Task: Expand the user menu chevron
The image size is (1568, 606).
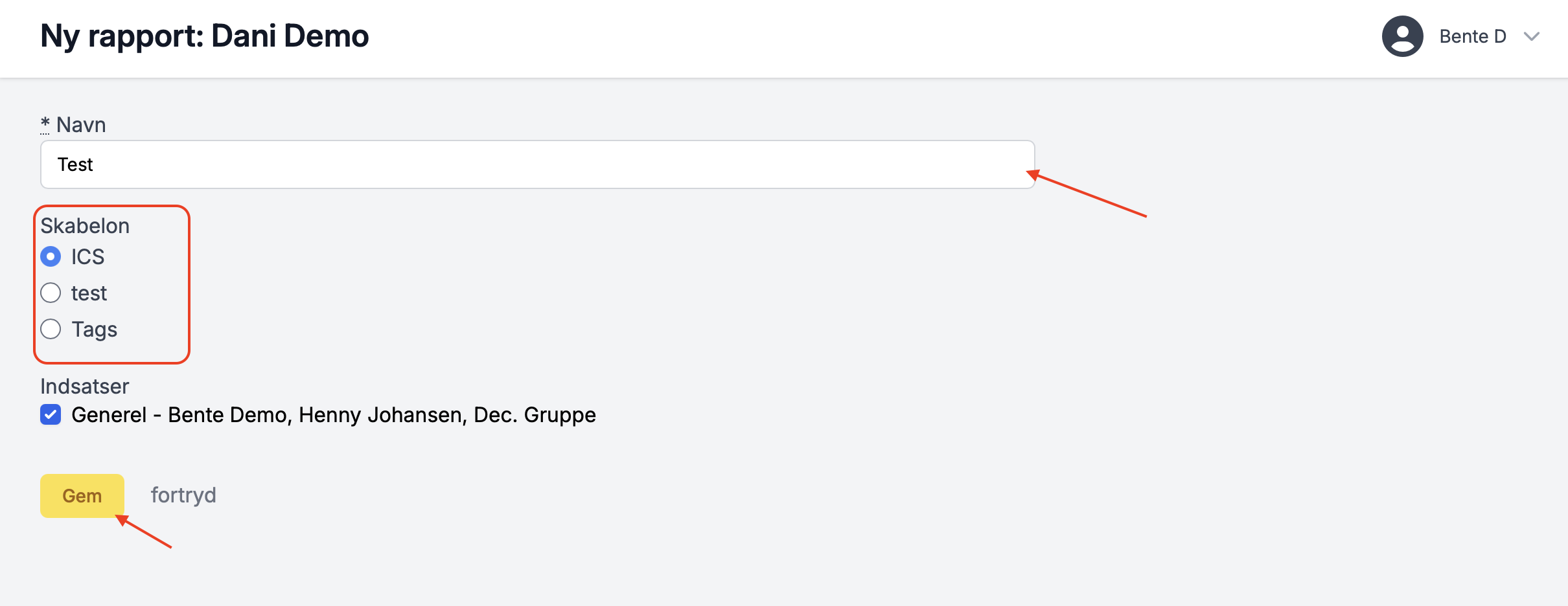Action: pos(1532,37)
